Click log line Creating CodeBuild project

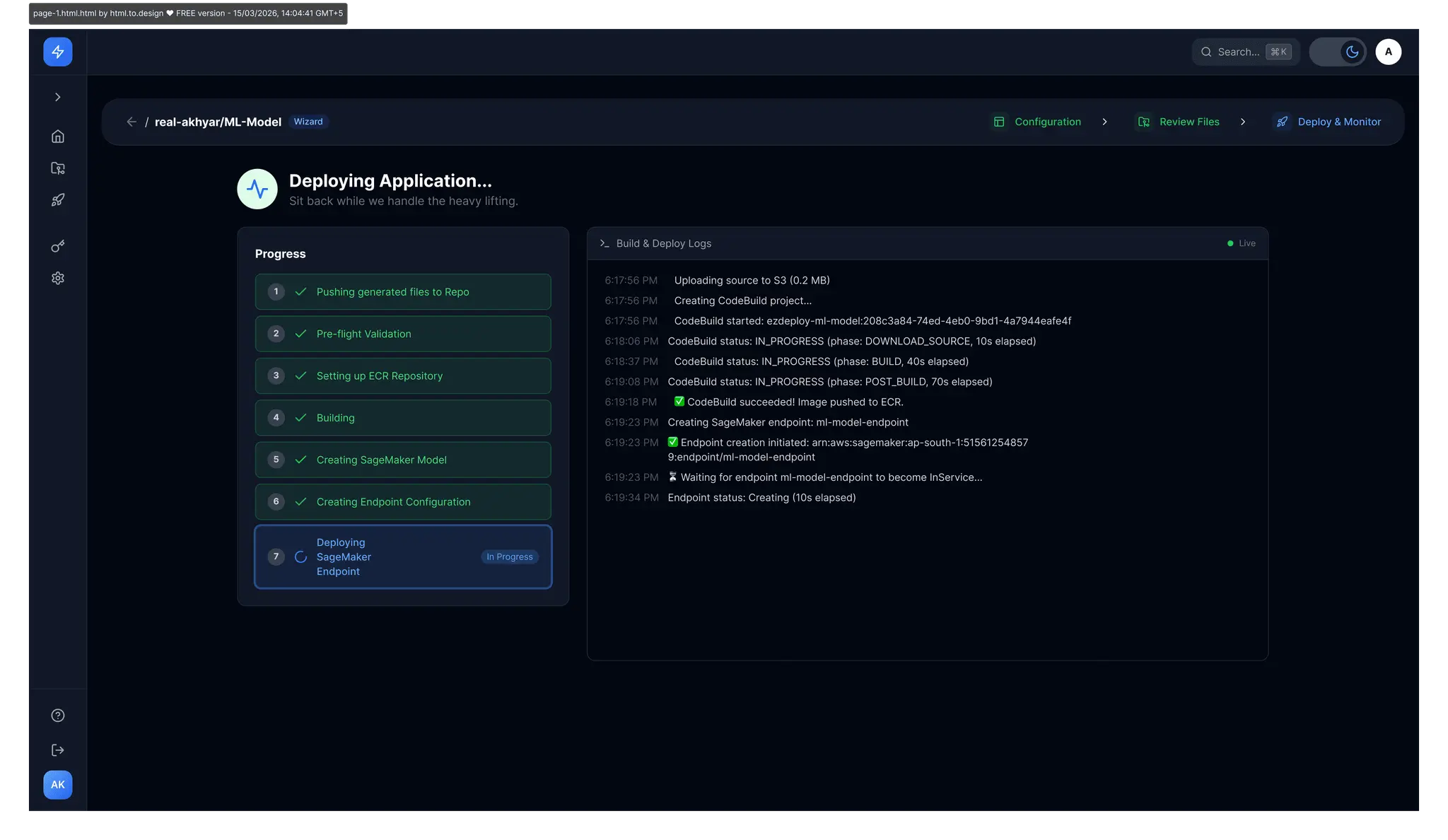(743, 301)
